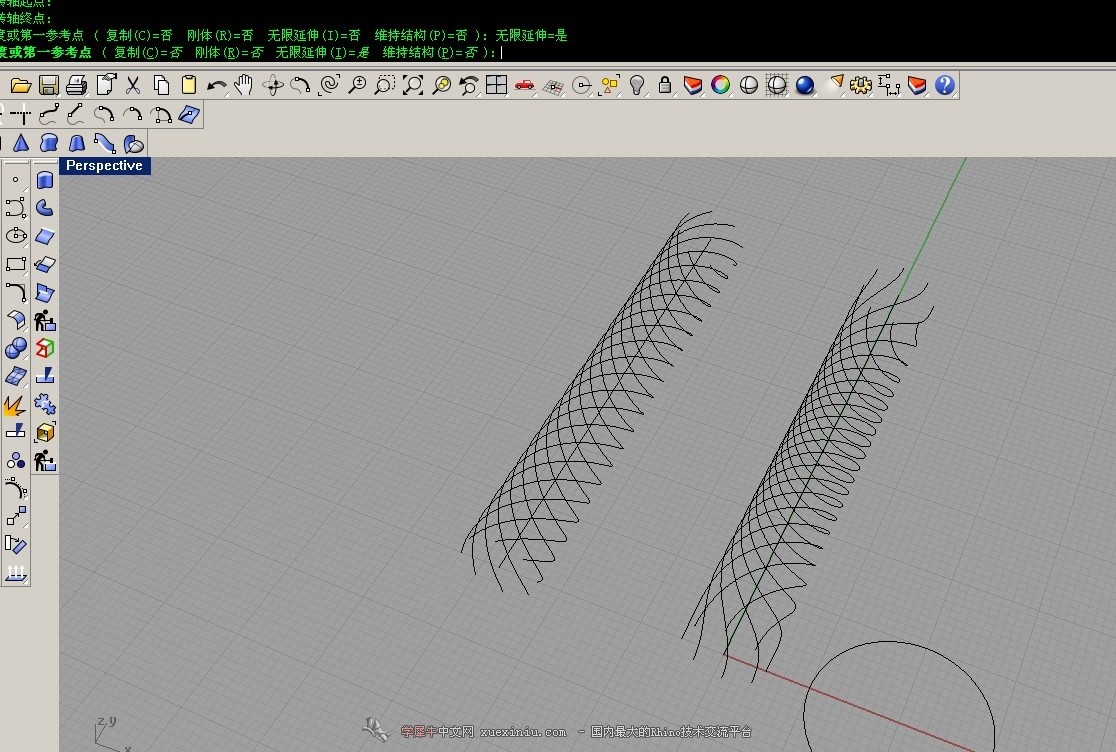1116x752 pixels.
Task: Open a file with the folder icon
Action: [x=21, y=85]
